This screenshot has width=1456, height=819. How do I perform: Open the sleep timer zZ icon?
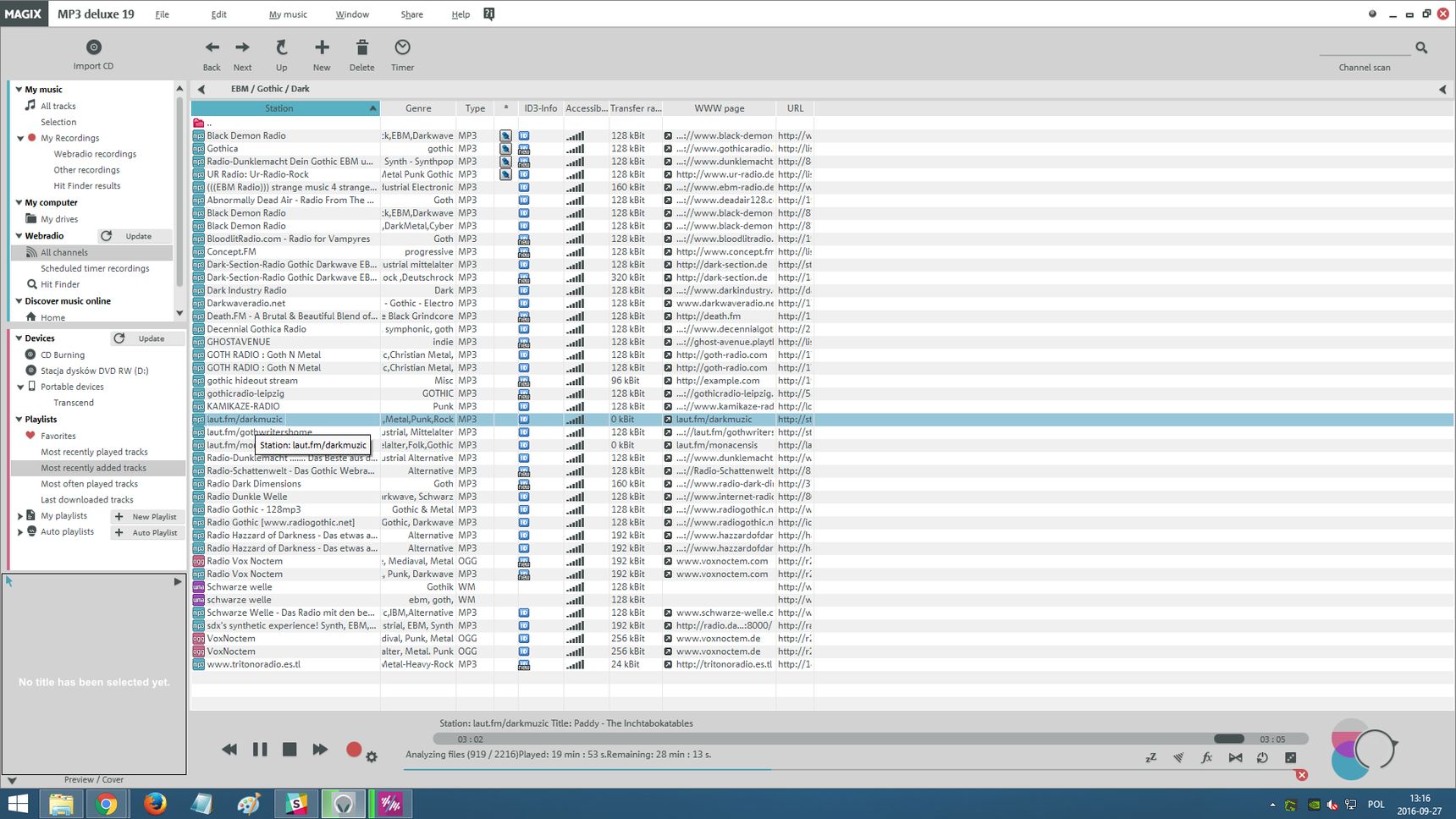pyautogui.click(x=1151, y=758)
